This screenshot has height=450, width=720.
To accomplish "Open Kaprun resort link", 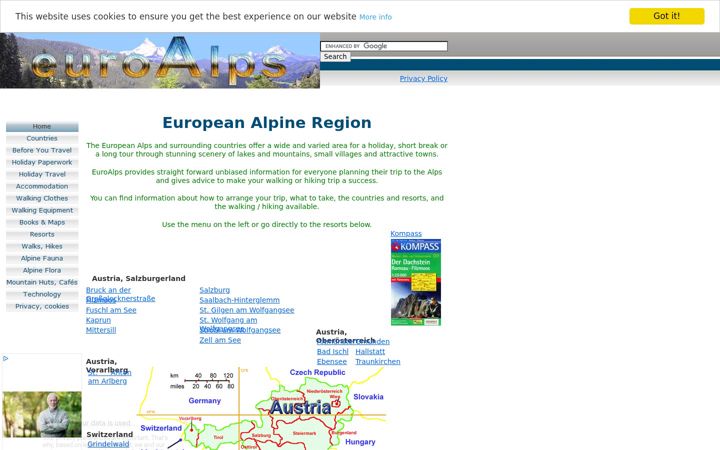I will 98,321.
